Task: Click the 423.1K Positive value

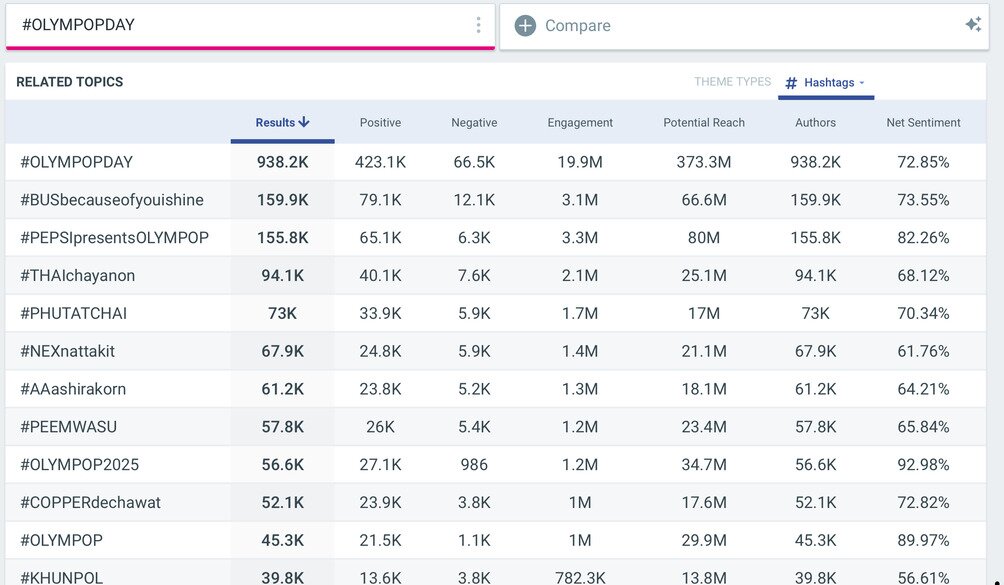Action: click(x=380, y=162)
